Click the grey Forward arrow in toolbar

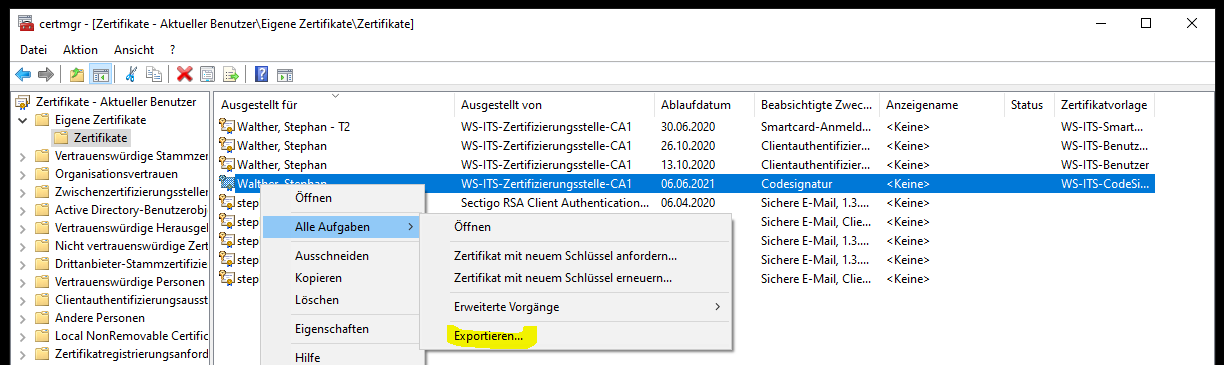coord(45,74)
